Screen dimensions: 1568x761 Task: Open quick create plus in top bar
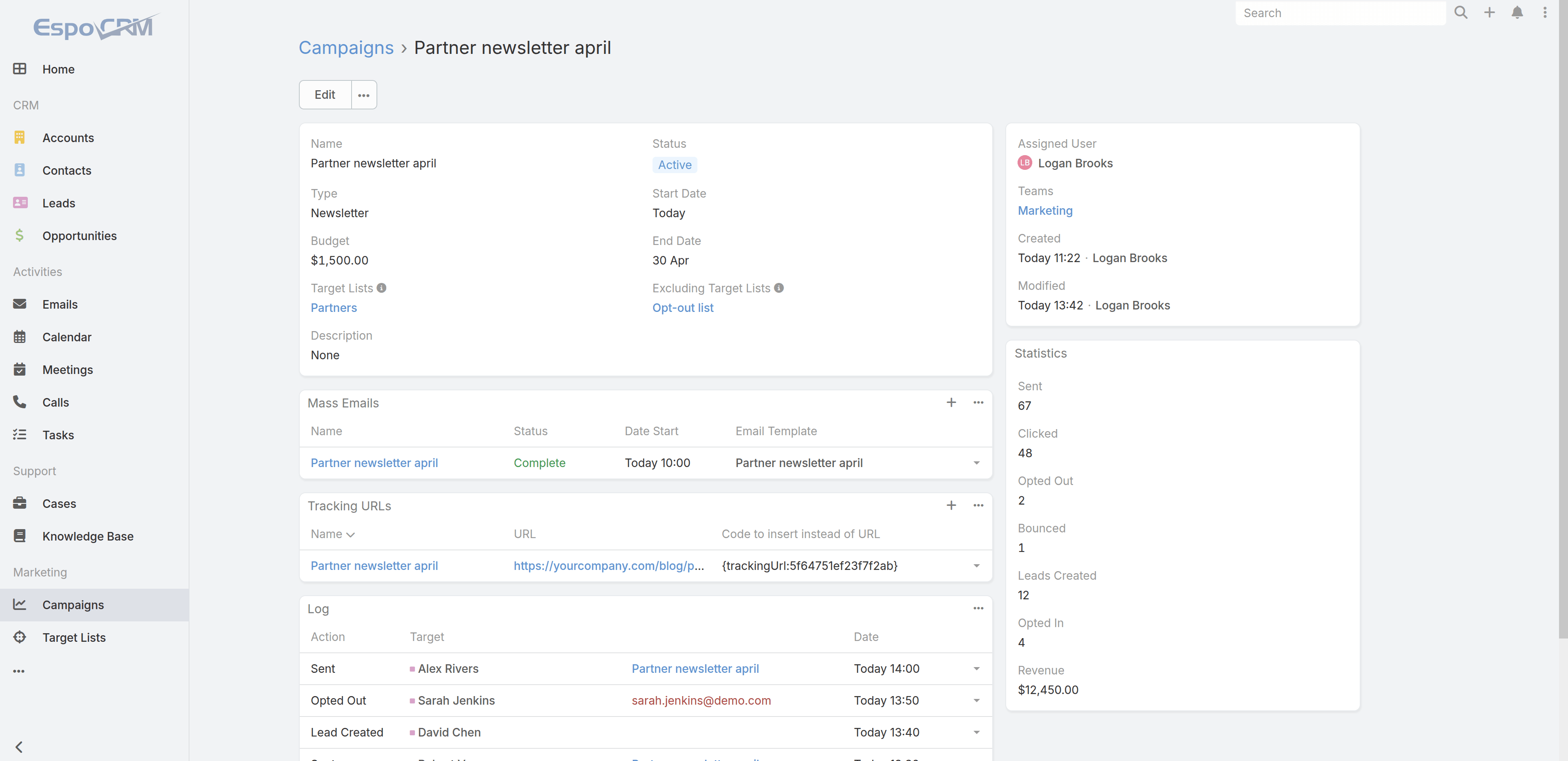[1490, 12]
